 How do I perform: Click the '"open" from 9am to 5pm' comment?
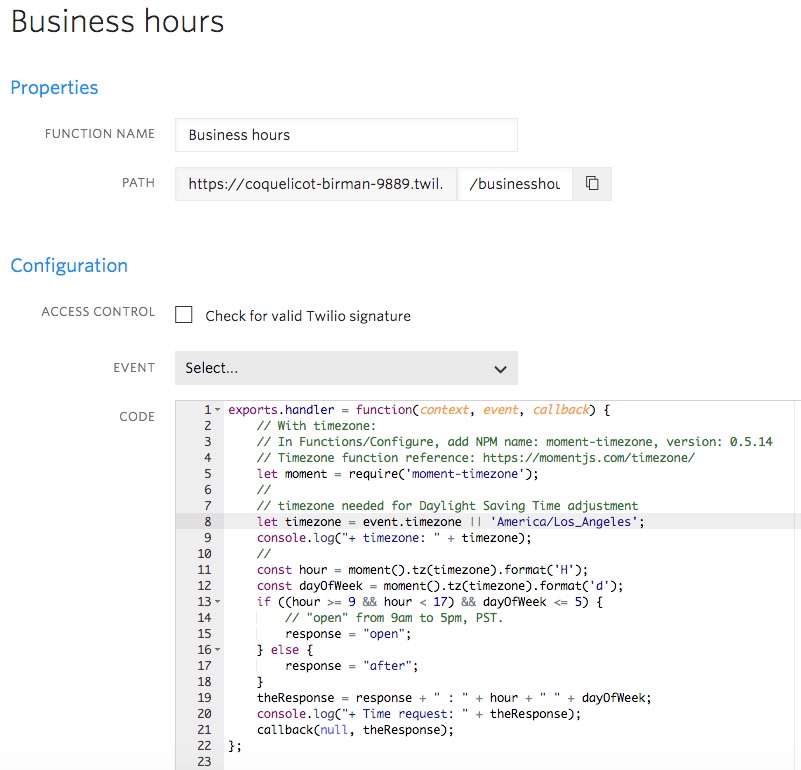(x=394, y=618)
